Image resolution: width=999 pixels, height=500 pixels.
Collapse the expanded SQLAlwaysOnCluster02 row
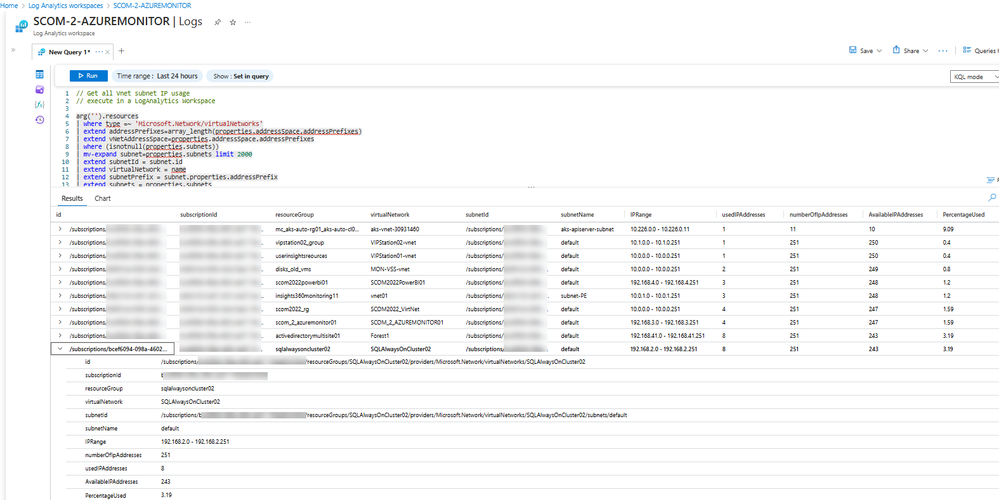(x=60, y=349)
